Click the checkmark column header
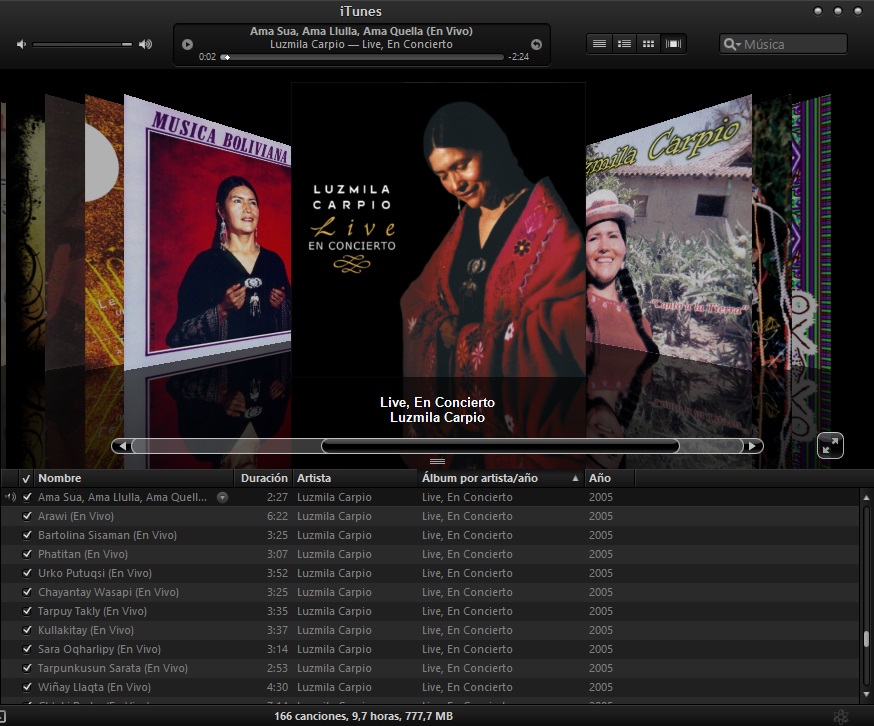The image size is (874, 726). (x=26, y=478)
